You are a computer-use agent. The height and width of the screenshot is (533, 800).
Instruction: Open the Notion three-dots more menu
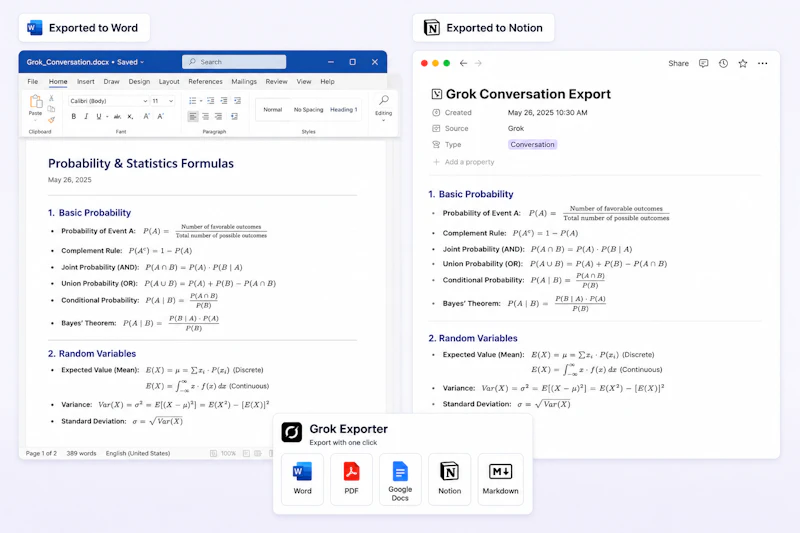762,63
